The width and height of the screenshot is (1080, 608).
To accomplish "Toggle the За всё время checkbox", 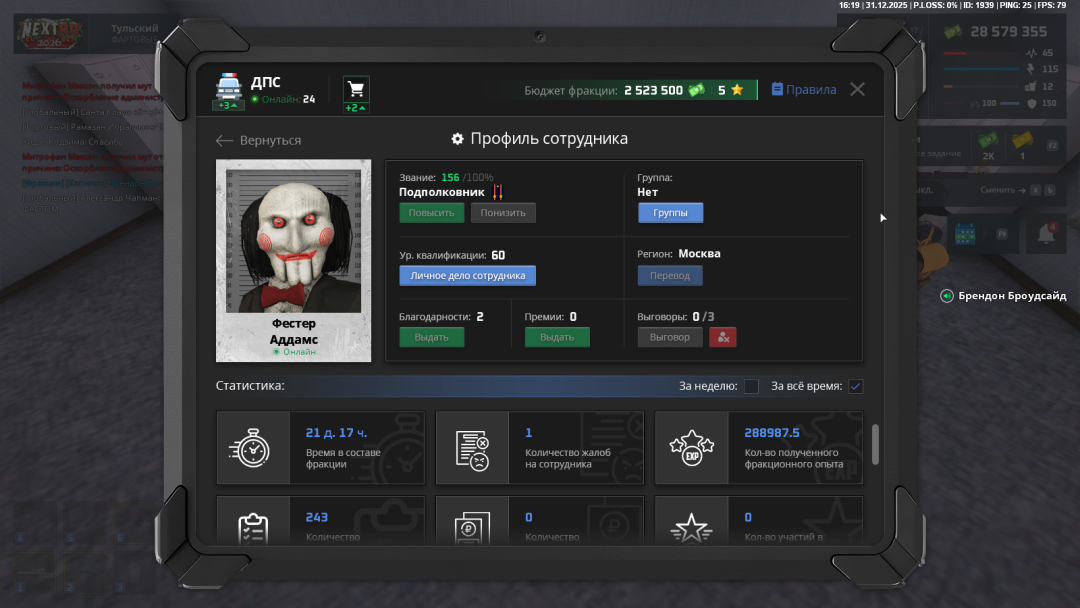I will (x=855, y=386).
